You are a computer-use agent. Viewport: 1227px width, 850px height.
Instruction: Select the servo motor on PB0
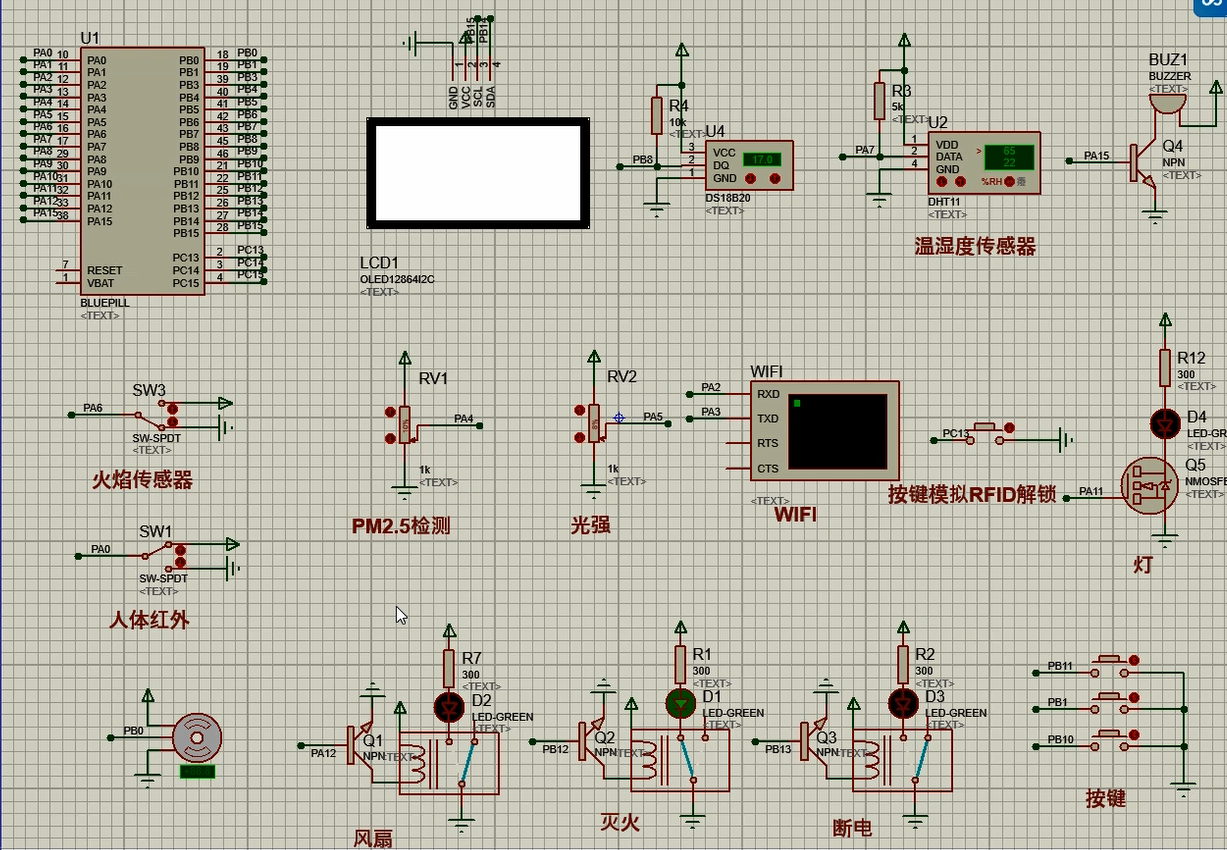pos(197,740)
